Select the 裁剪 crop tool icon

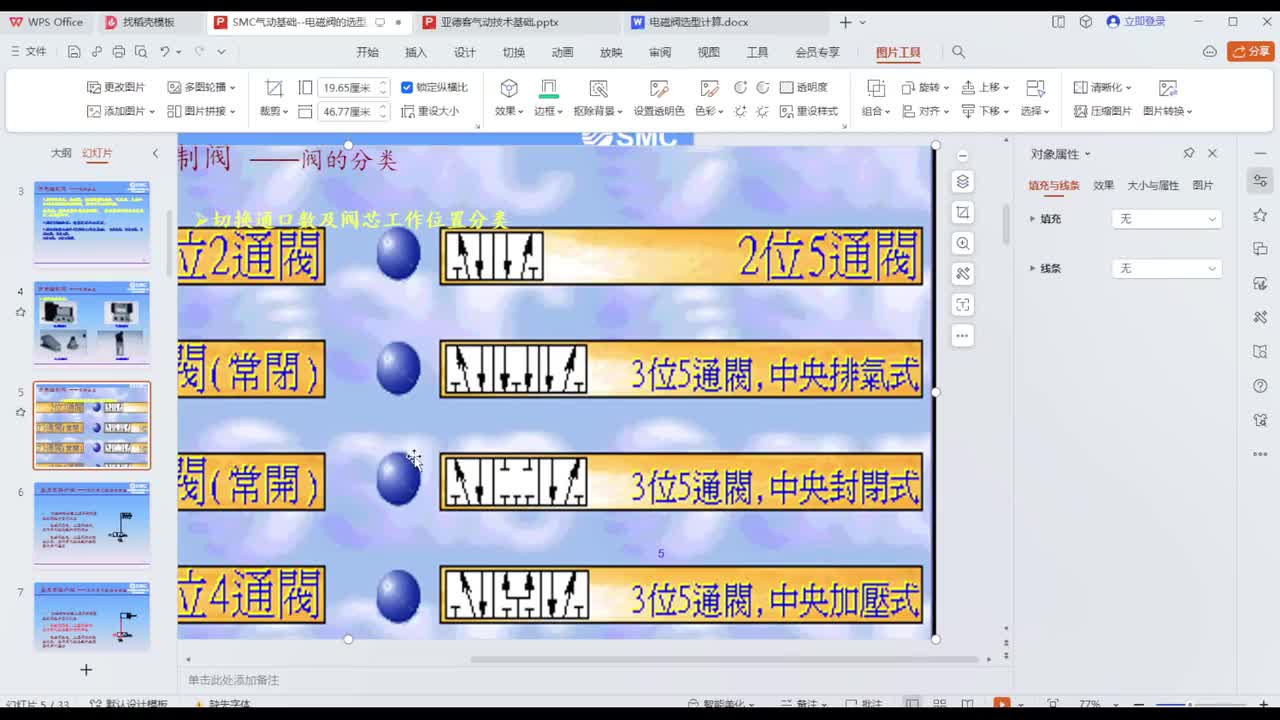coord(274,89)
